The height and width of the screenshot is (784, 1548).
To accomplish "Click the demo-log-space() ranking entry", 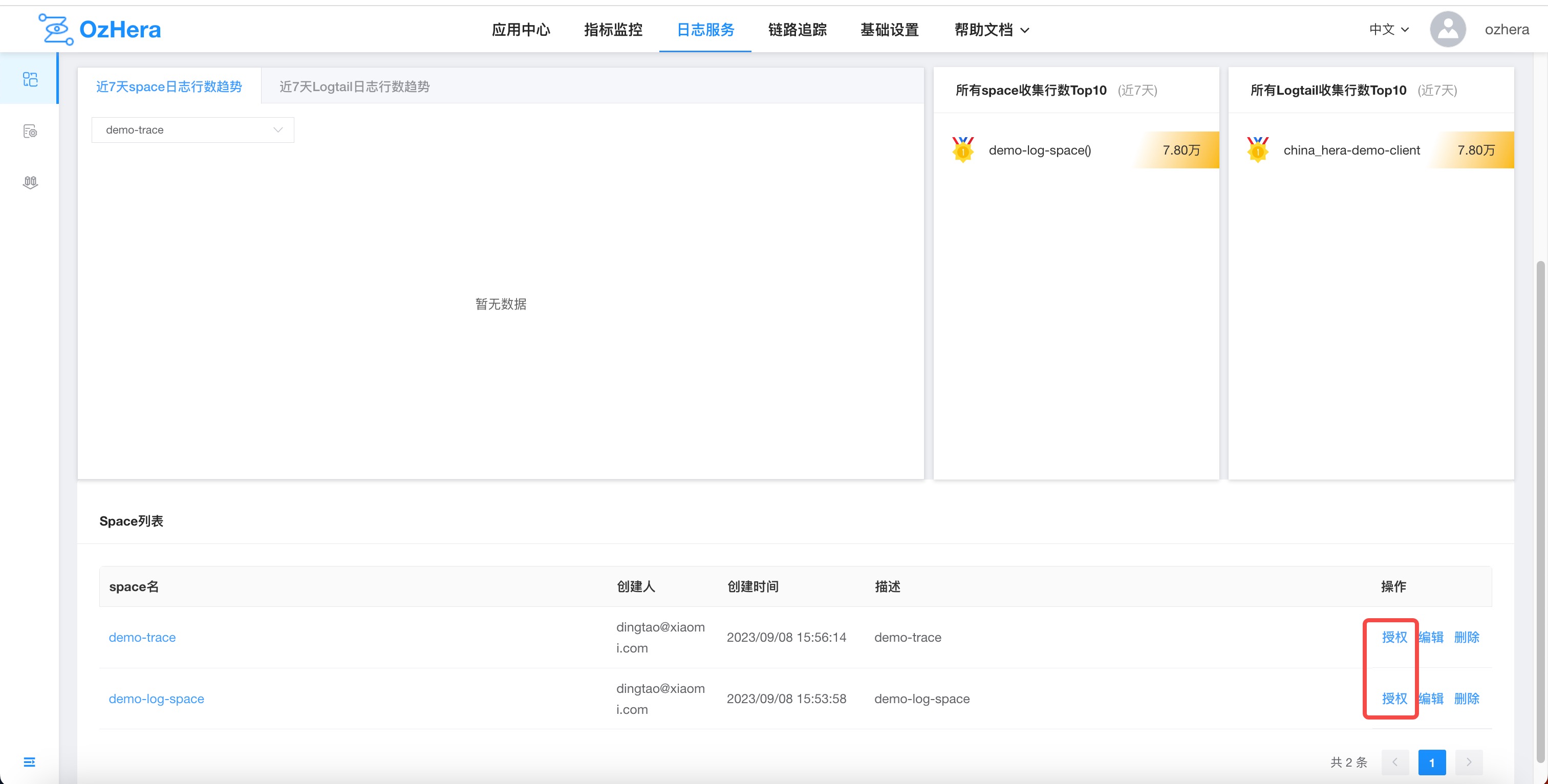I will tap(1040, 150).
